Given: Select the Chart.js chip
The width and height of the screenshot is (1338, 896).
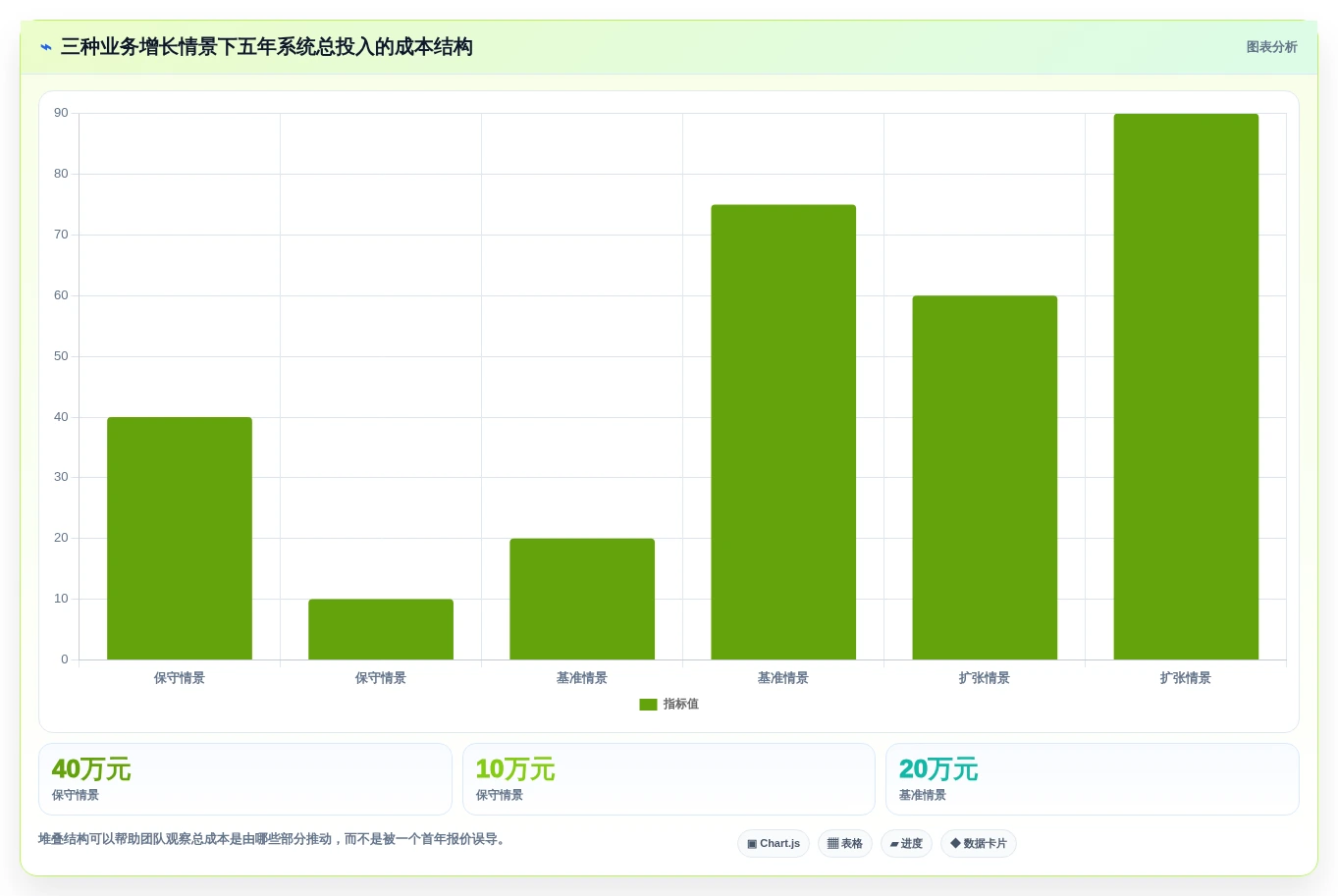Looking at the screenshot, I should (x=774, y=844).
